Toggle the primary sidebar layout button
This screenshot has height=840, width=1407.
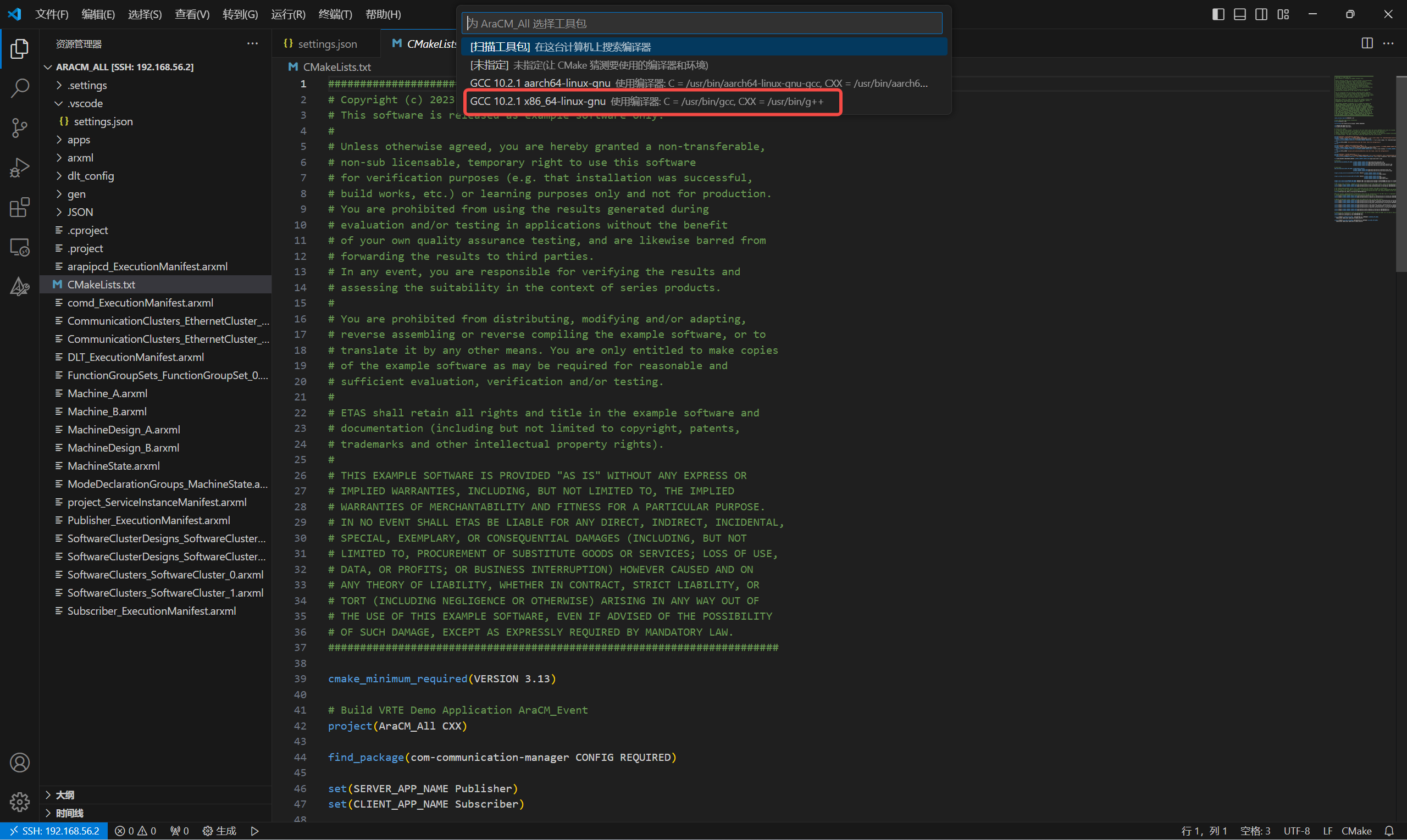coord(1218,14)
